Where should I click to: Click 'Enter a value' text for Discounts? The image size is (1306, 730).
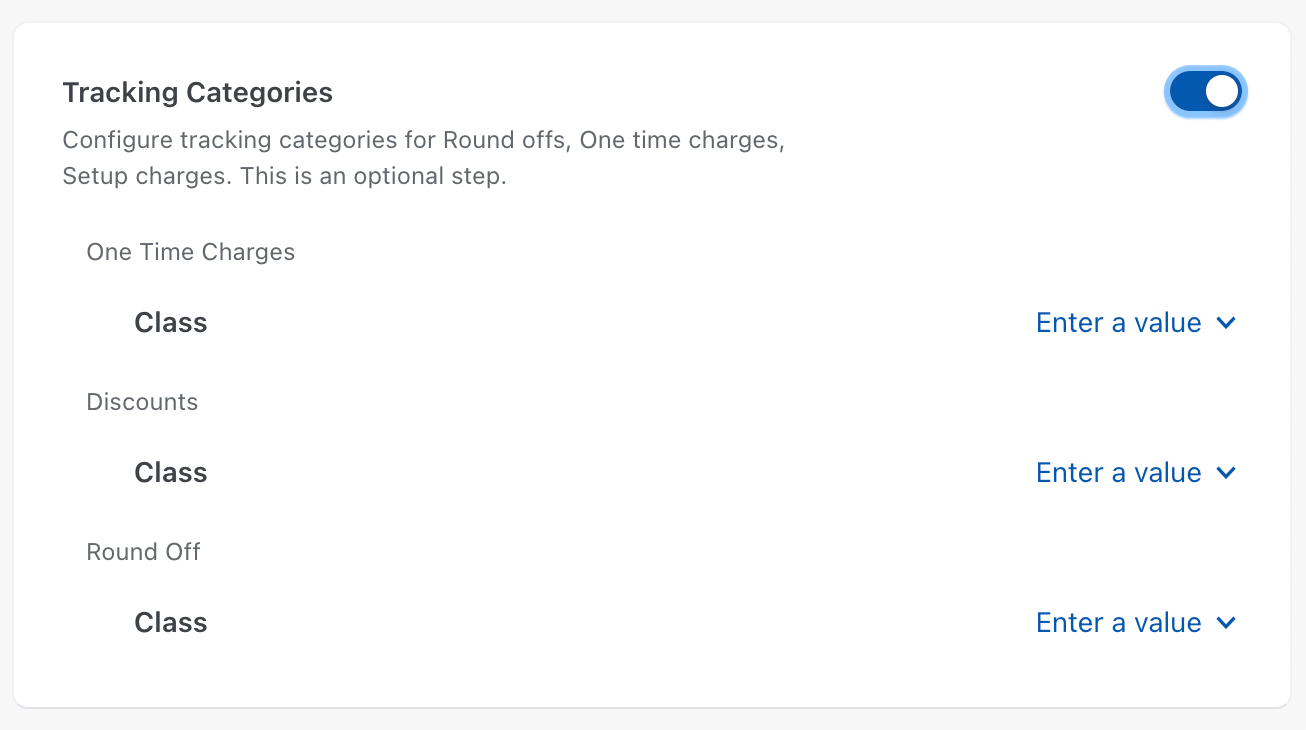pyautogui.click(x=1118, y=473)
